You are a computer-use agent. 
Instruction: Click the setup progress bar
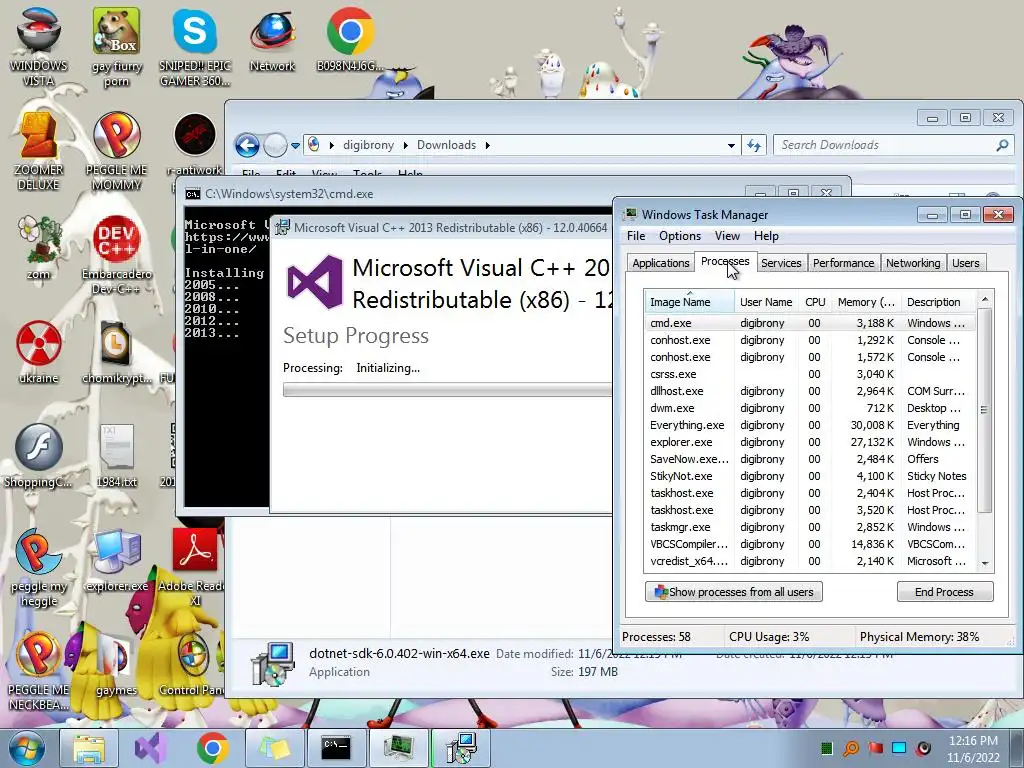(447, 390)
